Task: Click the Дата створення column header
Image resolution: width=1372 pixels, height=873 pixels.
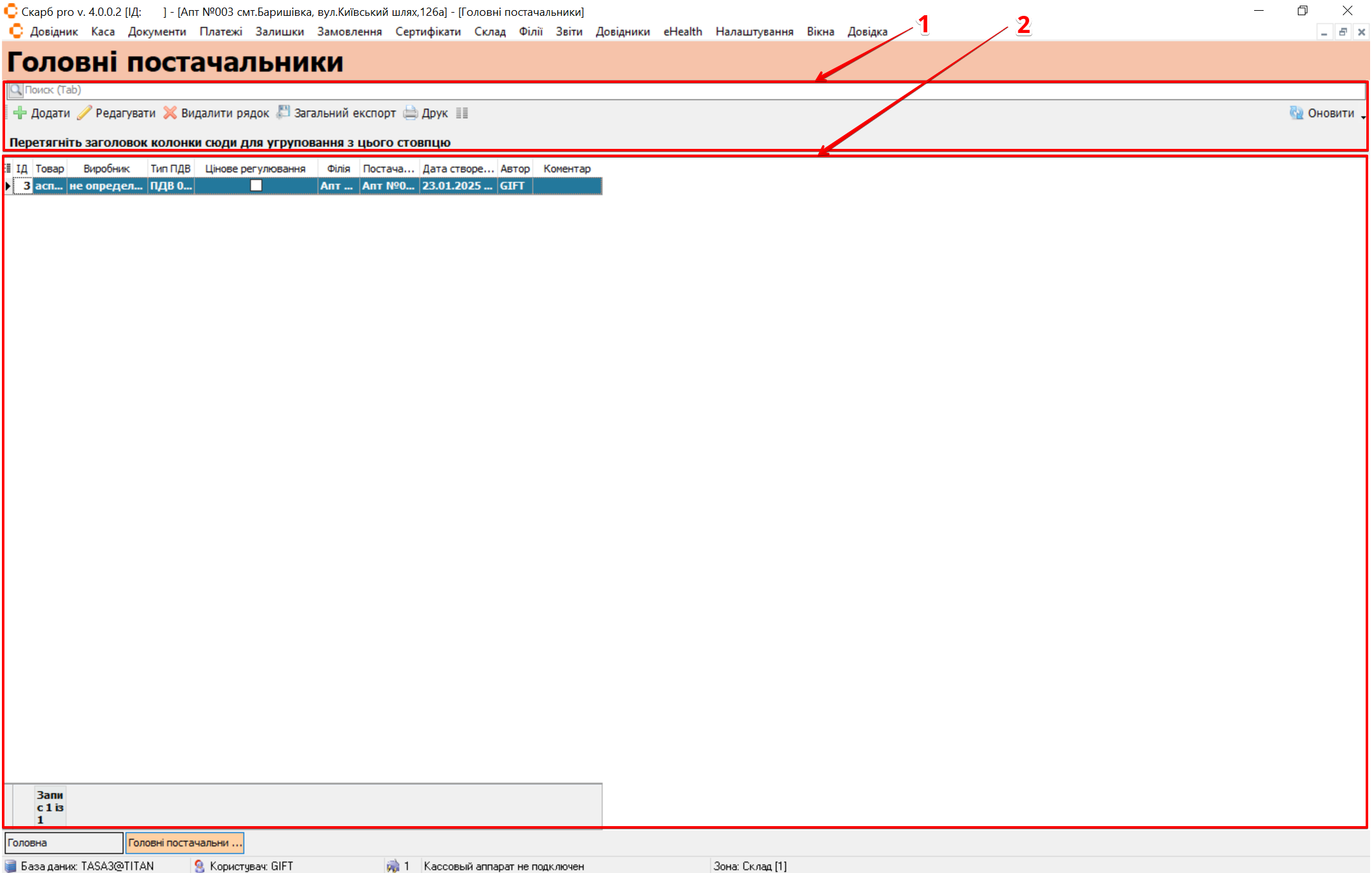Action: (458, 169)
